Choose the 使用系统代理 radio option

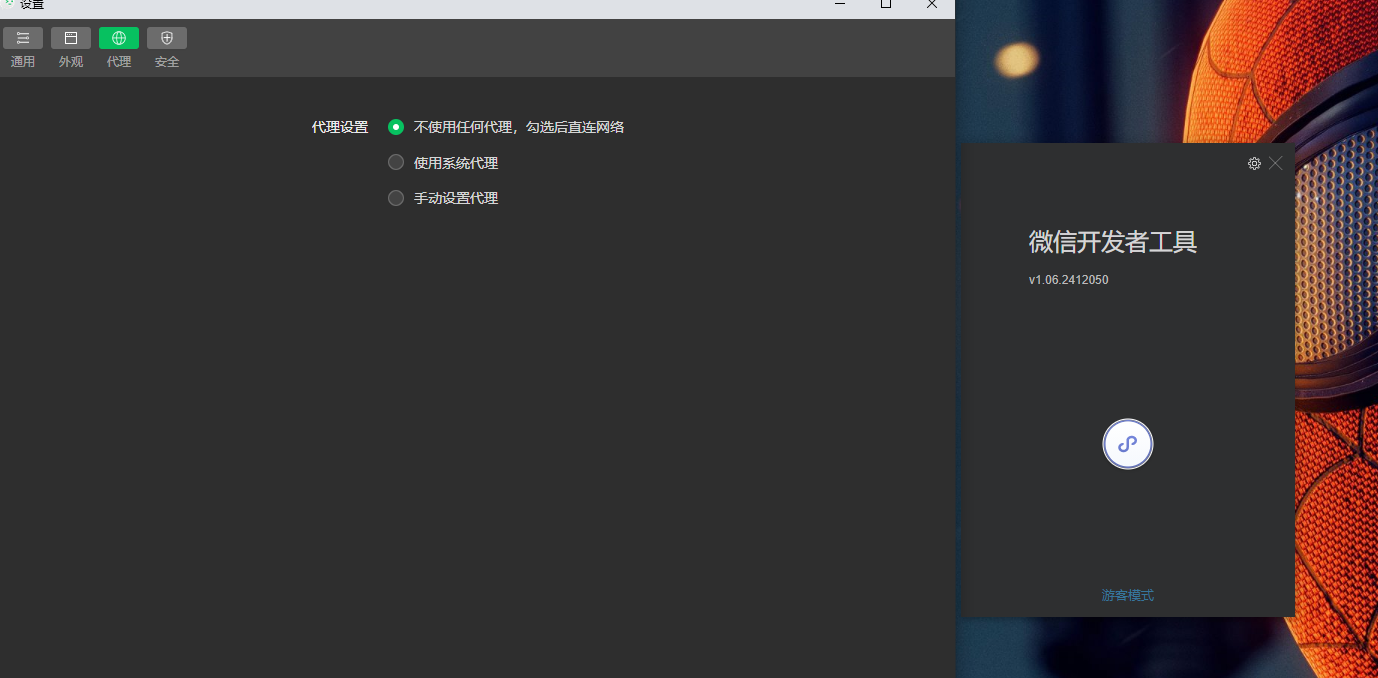click(396, 162)
